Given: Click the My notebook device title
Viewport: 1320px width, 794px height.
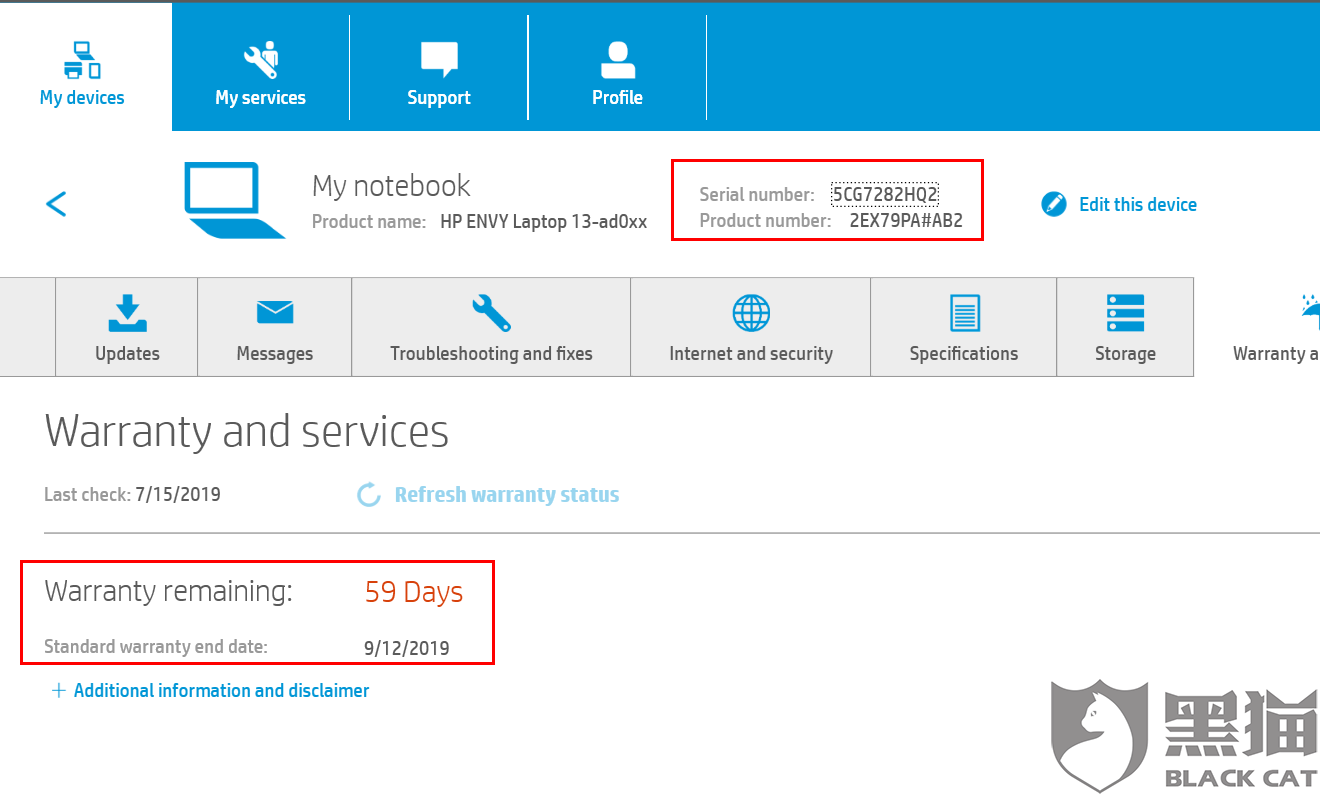Looking at the screenshot, I should [x=391, y=186].
